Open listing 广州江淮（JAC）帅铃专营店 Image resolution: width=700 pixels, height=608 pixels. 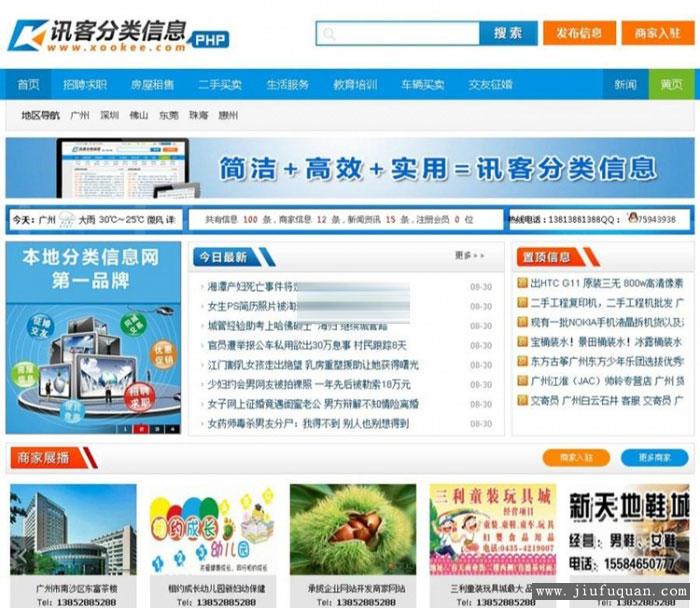pos(607,381)
